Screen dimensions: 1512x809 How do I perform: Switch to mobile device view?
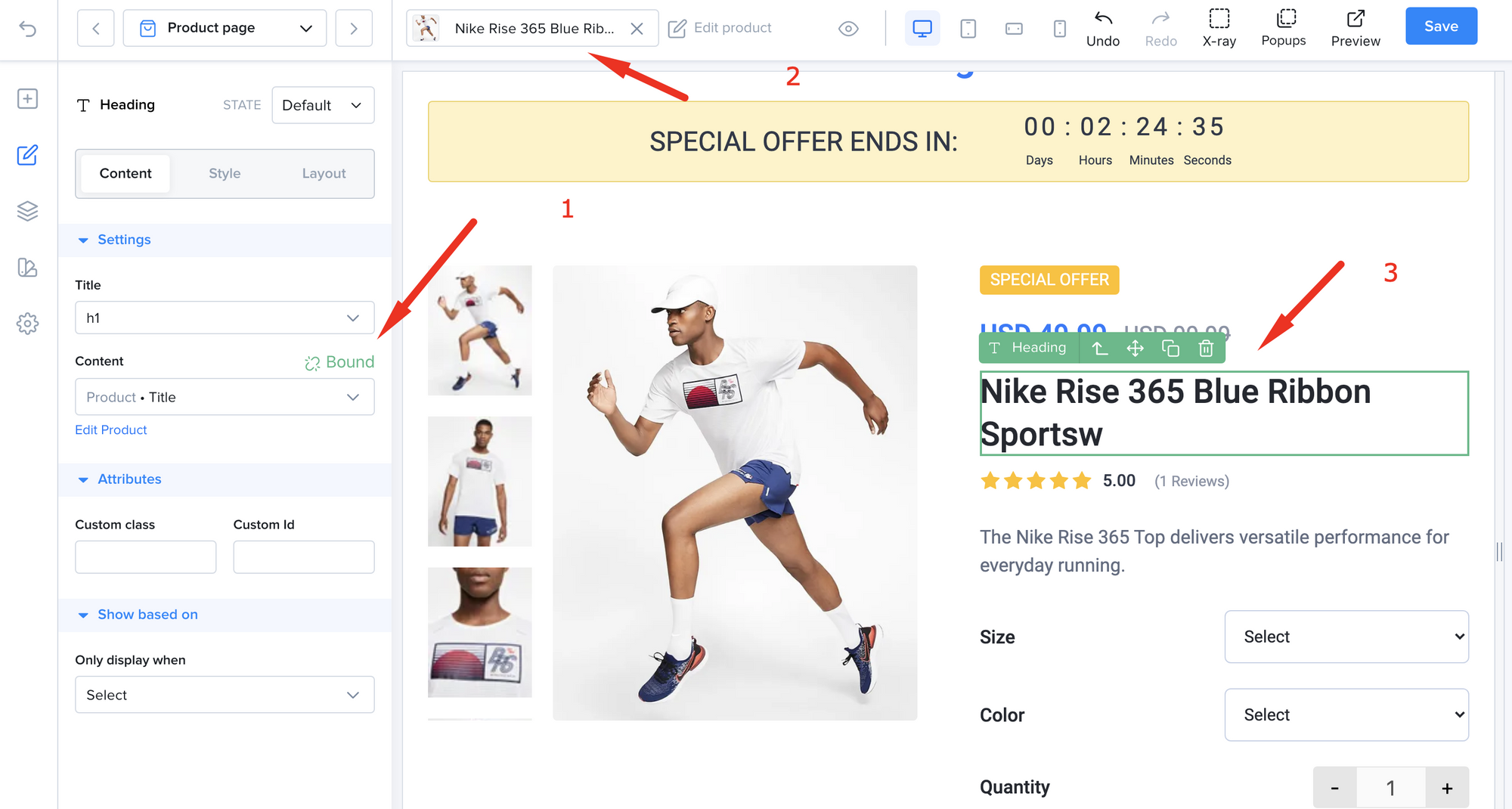[x=1060, y=29]
